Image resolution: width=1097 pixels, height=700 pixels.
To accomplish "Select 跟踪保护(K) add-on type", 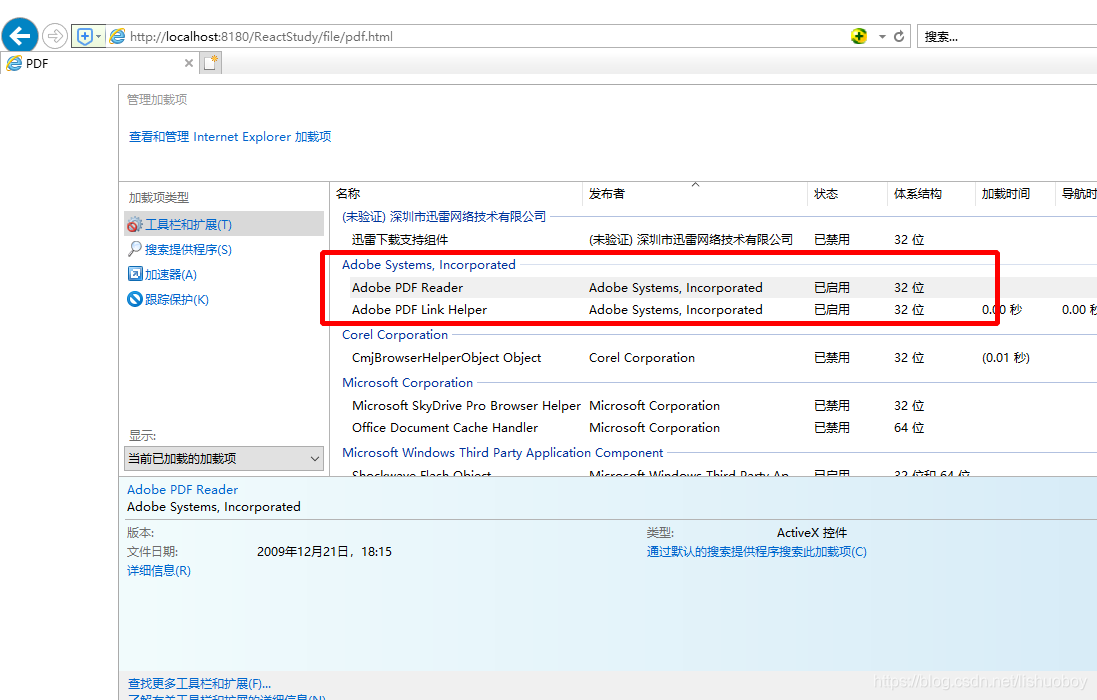I will tap(176, 300).
